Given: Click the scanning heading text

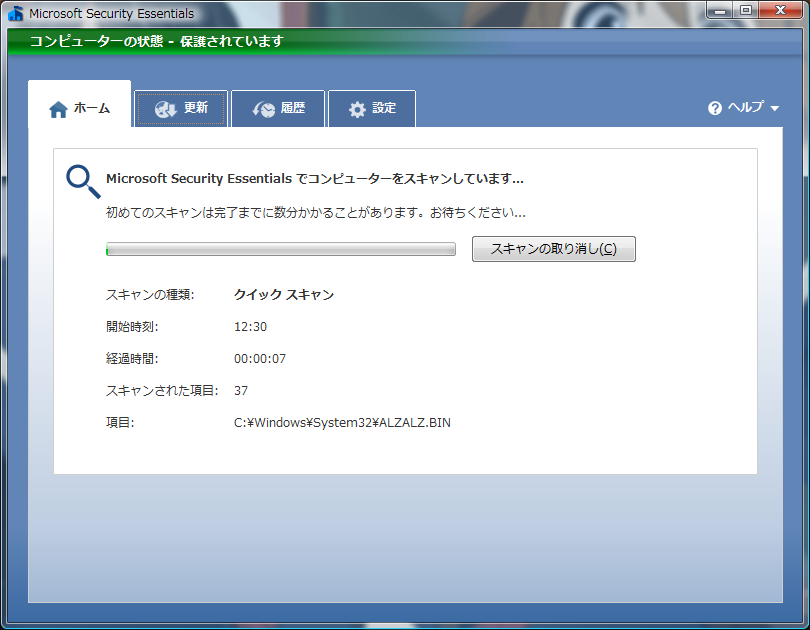Looking at the screenshot, I should tap(315, 179).
